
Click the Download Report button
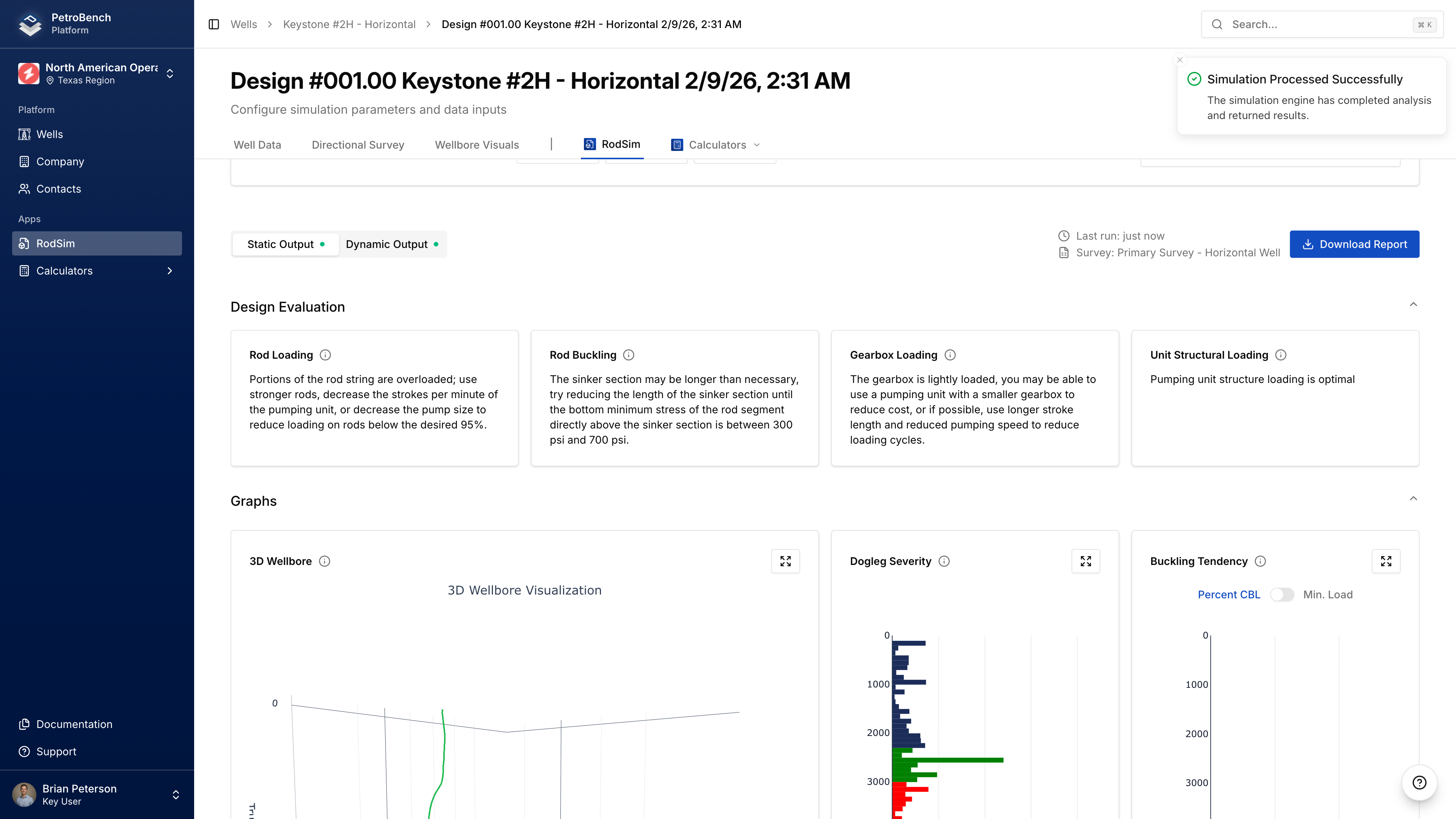1354,244
